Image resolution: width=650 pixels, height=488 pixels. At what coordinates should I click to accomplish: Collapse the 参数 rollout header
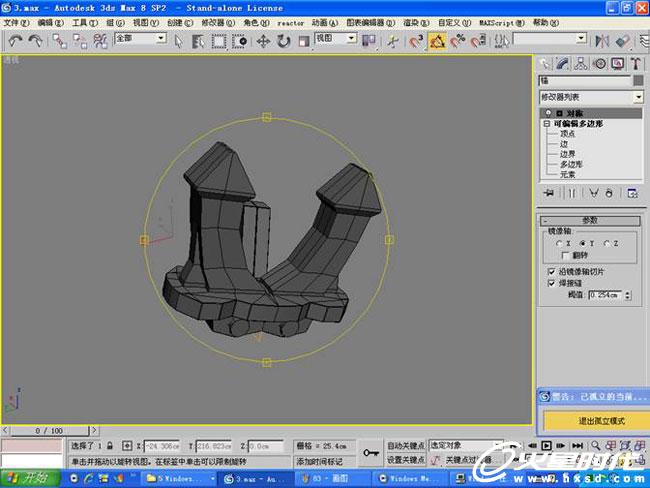tap(590, 220)
